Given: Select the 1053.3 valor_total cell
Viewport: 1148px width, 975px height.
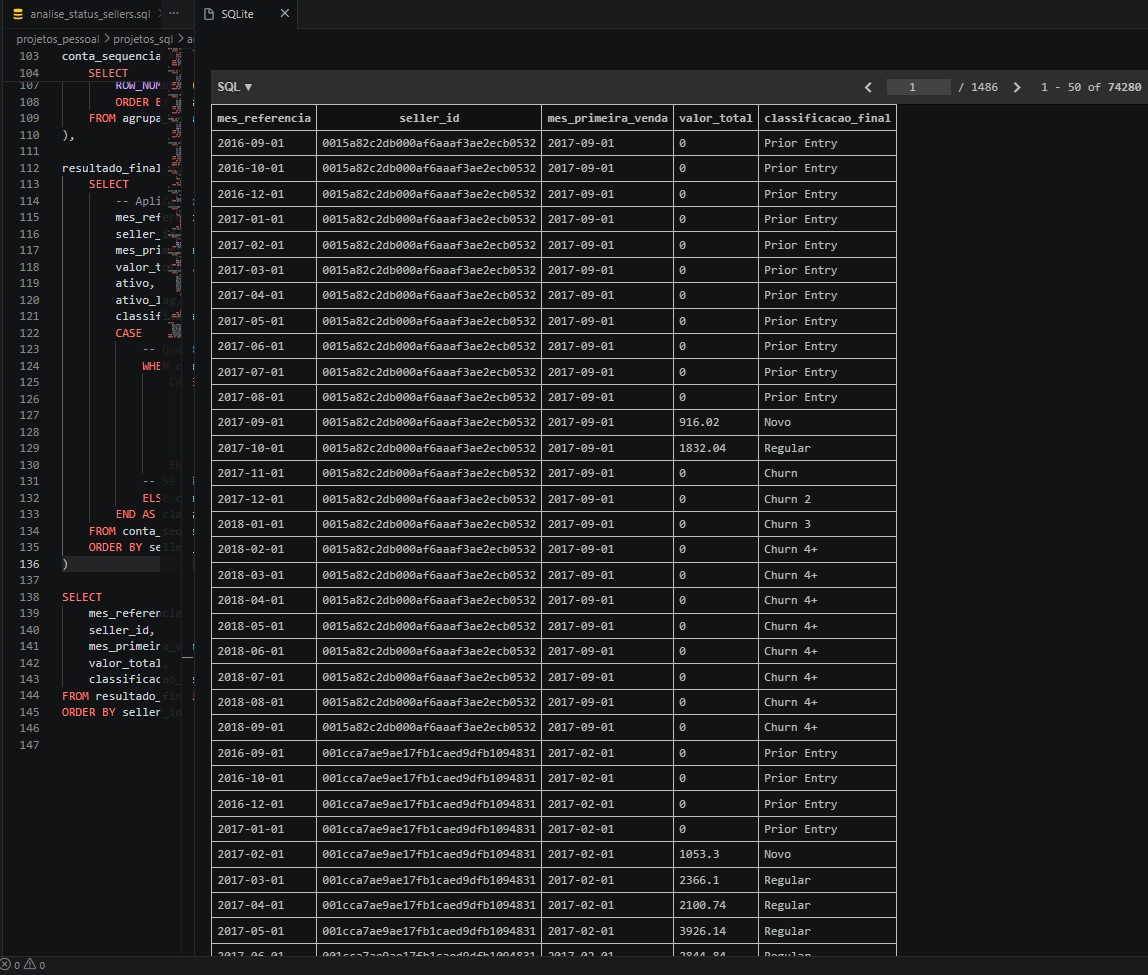Looking at the screenshot, I should (x=715, y=854).
